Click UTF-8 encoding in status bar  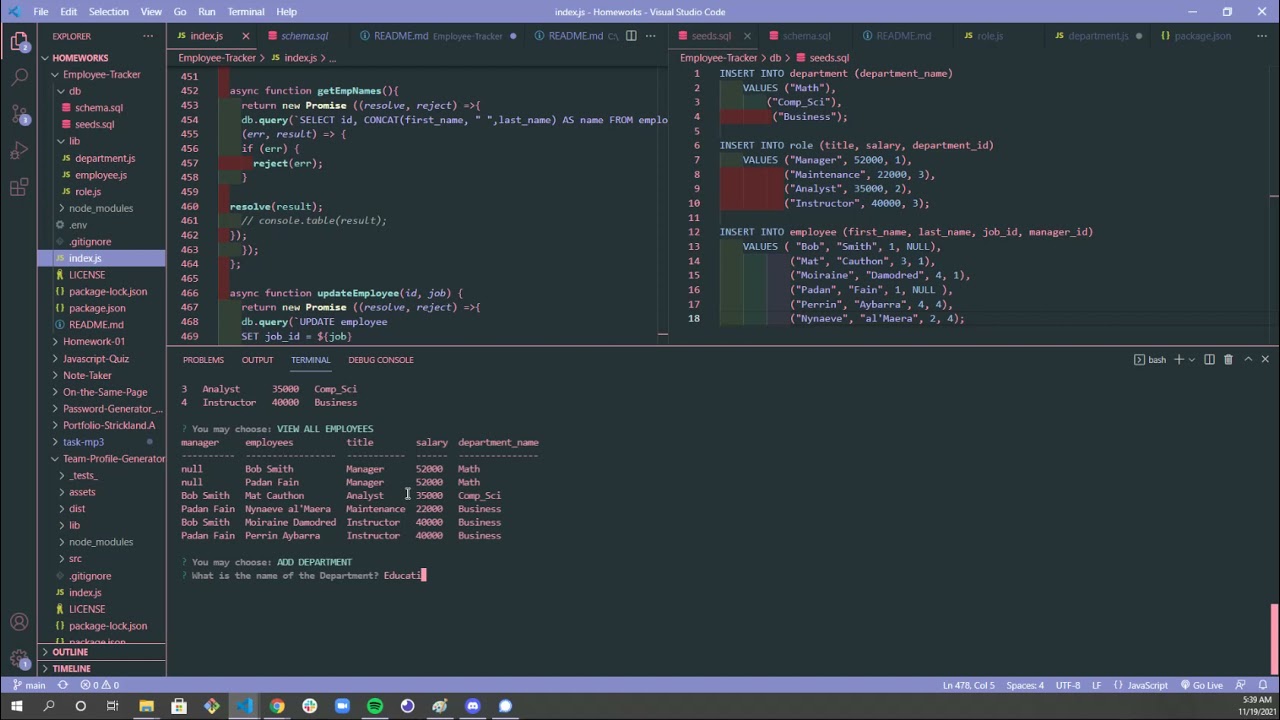tap(1067, 685)
